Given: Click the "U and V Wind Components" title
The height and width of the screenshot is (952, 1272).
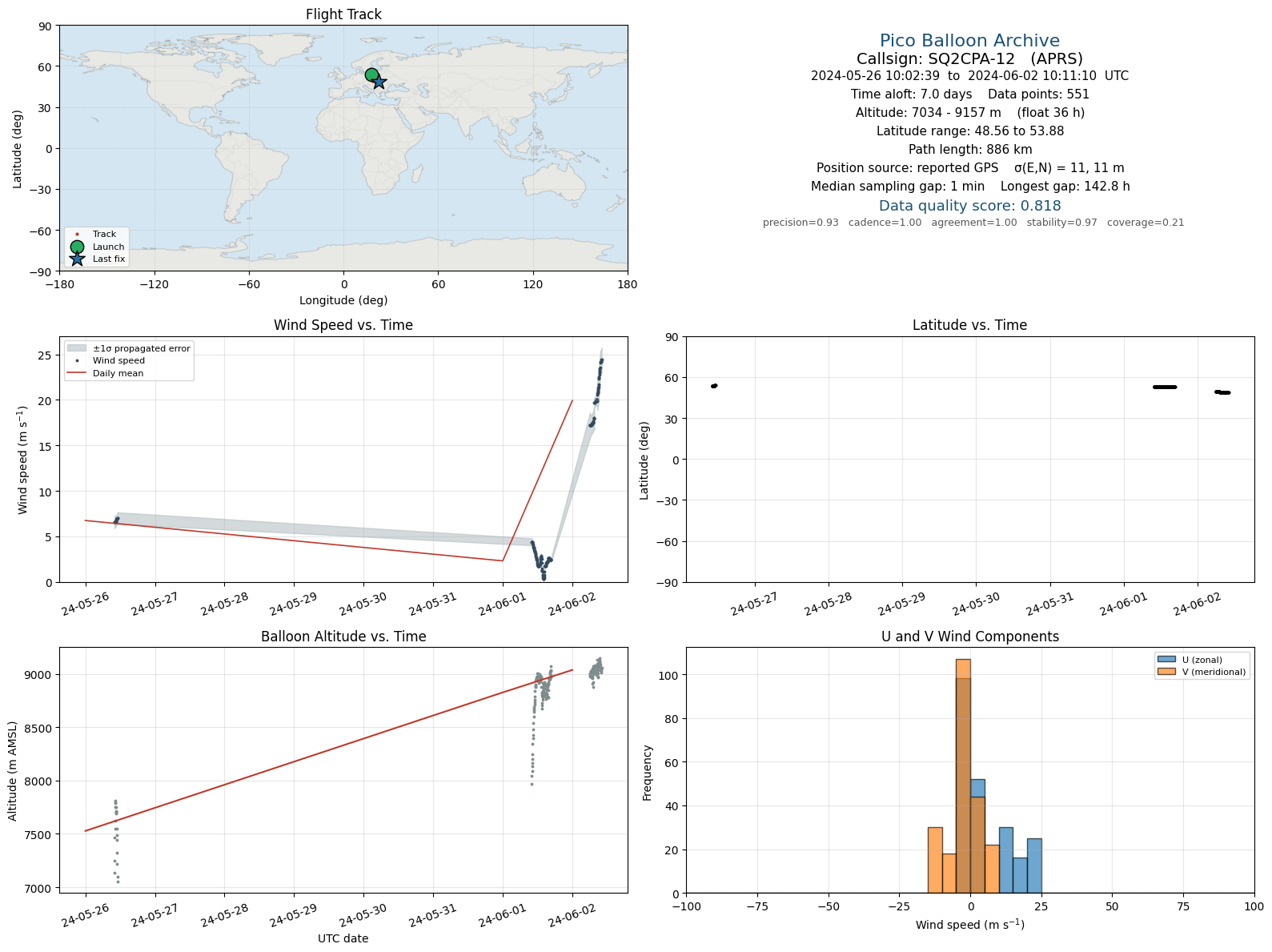Looking at the screenshot, I should [x=969, y=637].
